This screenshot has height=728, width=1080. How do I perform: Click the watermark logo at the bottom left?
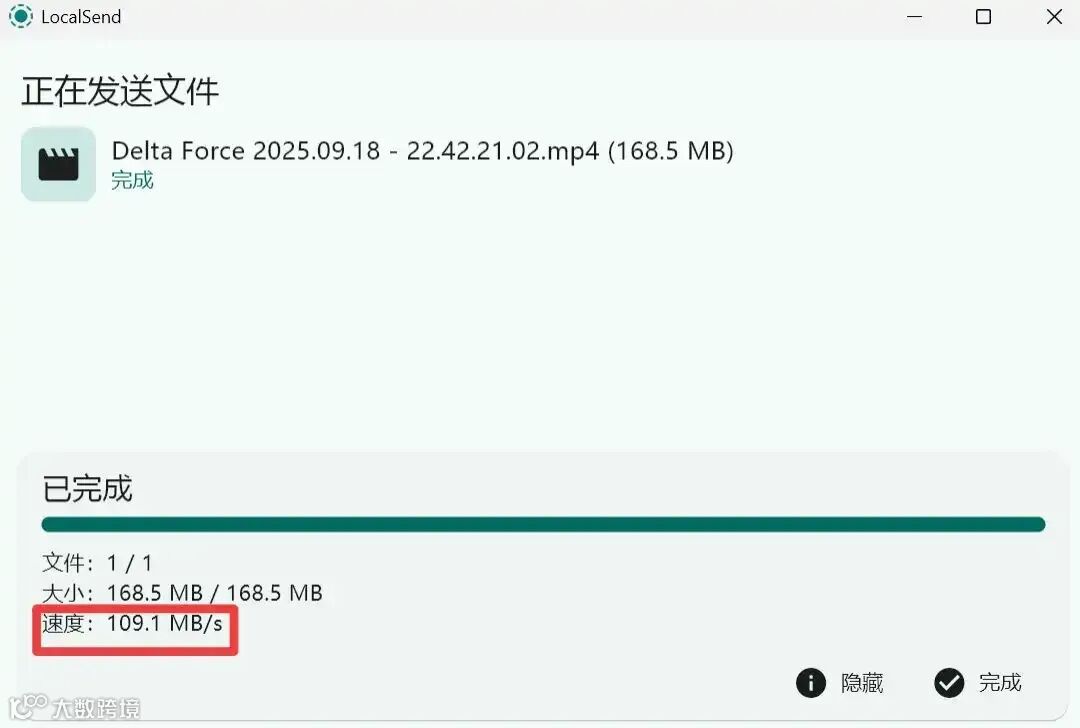pyautogui.click(x=28, y=707)
